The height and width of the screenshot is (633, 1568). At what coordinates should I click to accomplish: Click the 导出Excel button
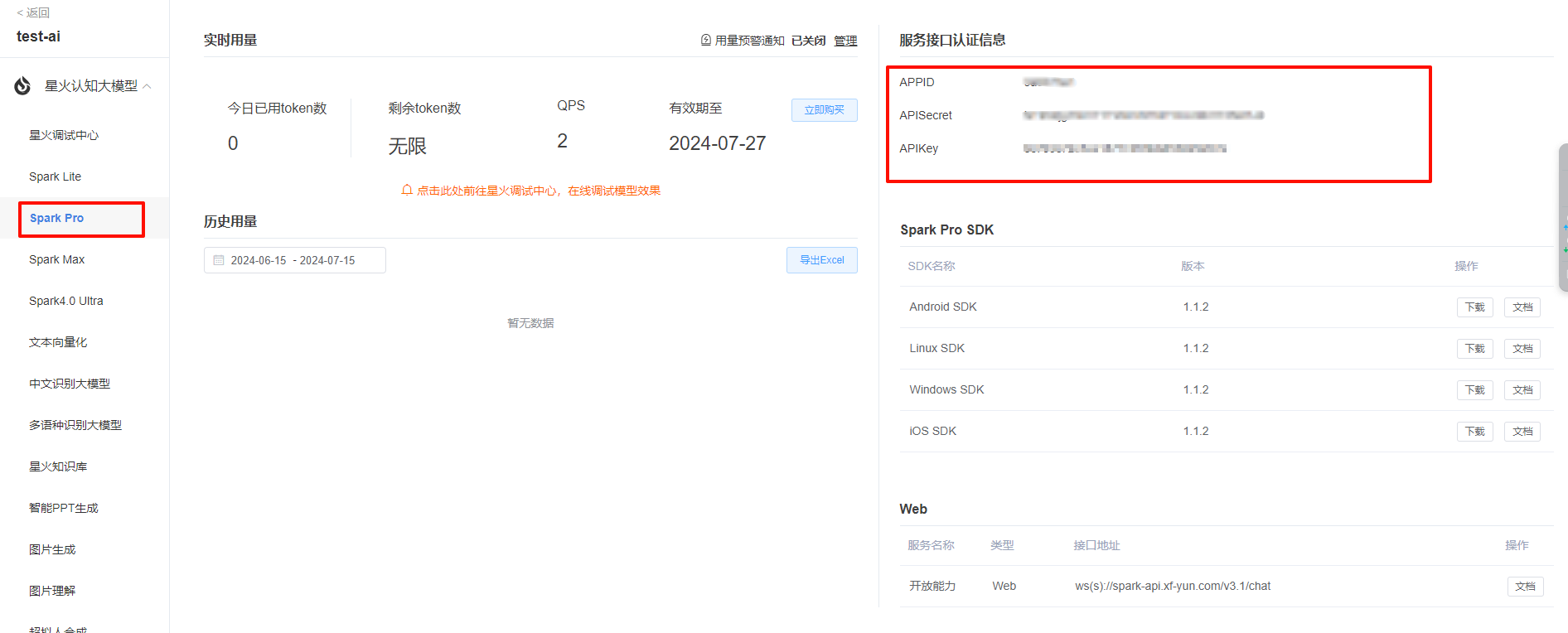tap(822, 260)
